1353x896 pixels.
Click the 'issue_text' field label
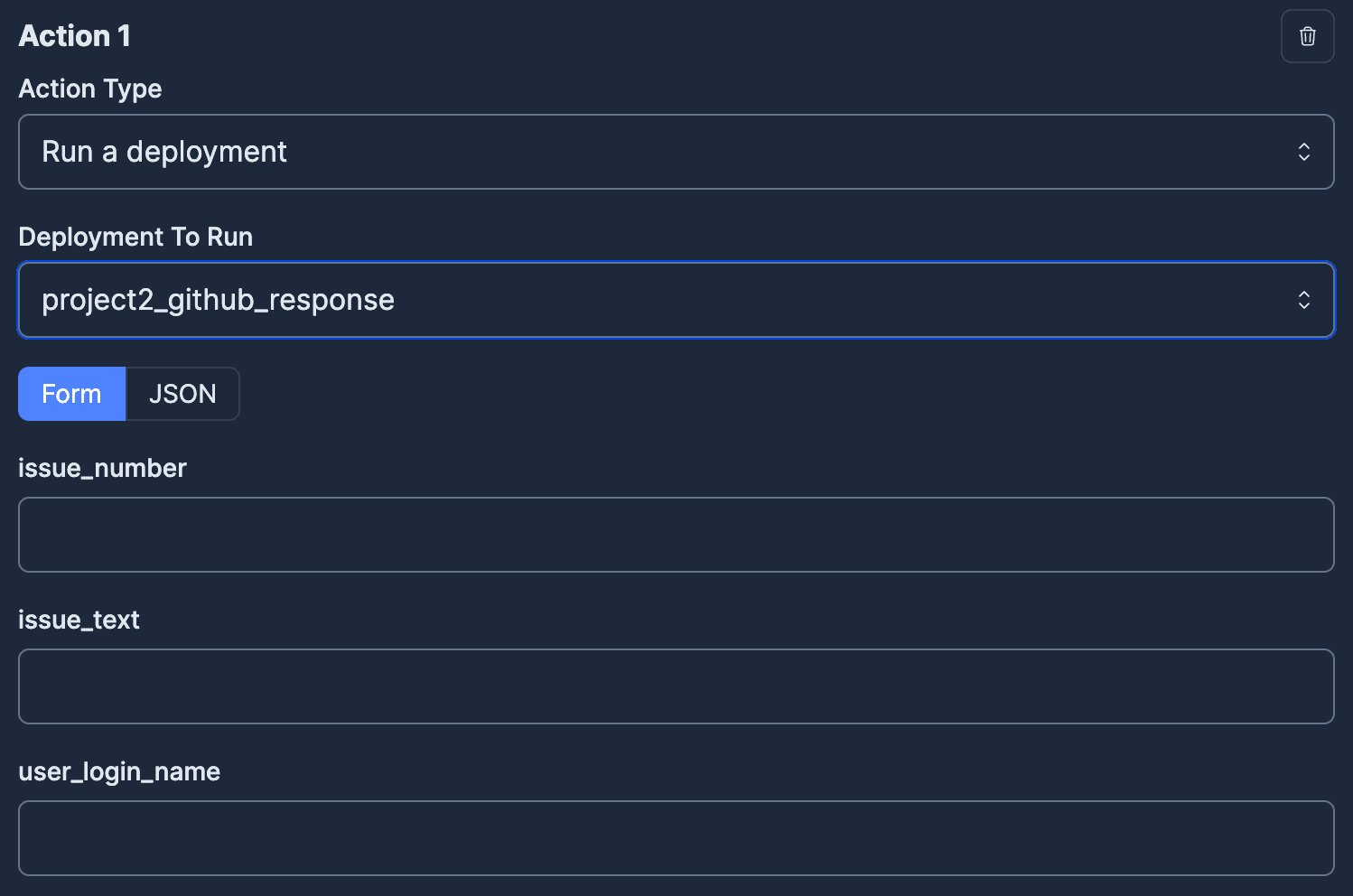79,620
